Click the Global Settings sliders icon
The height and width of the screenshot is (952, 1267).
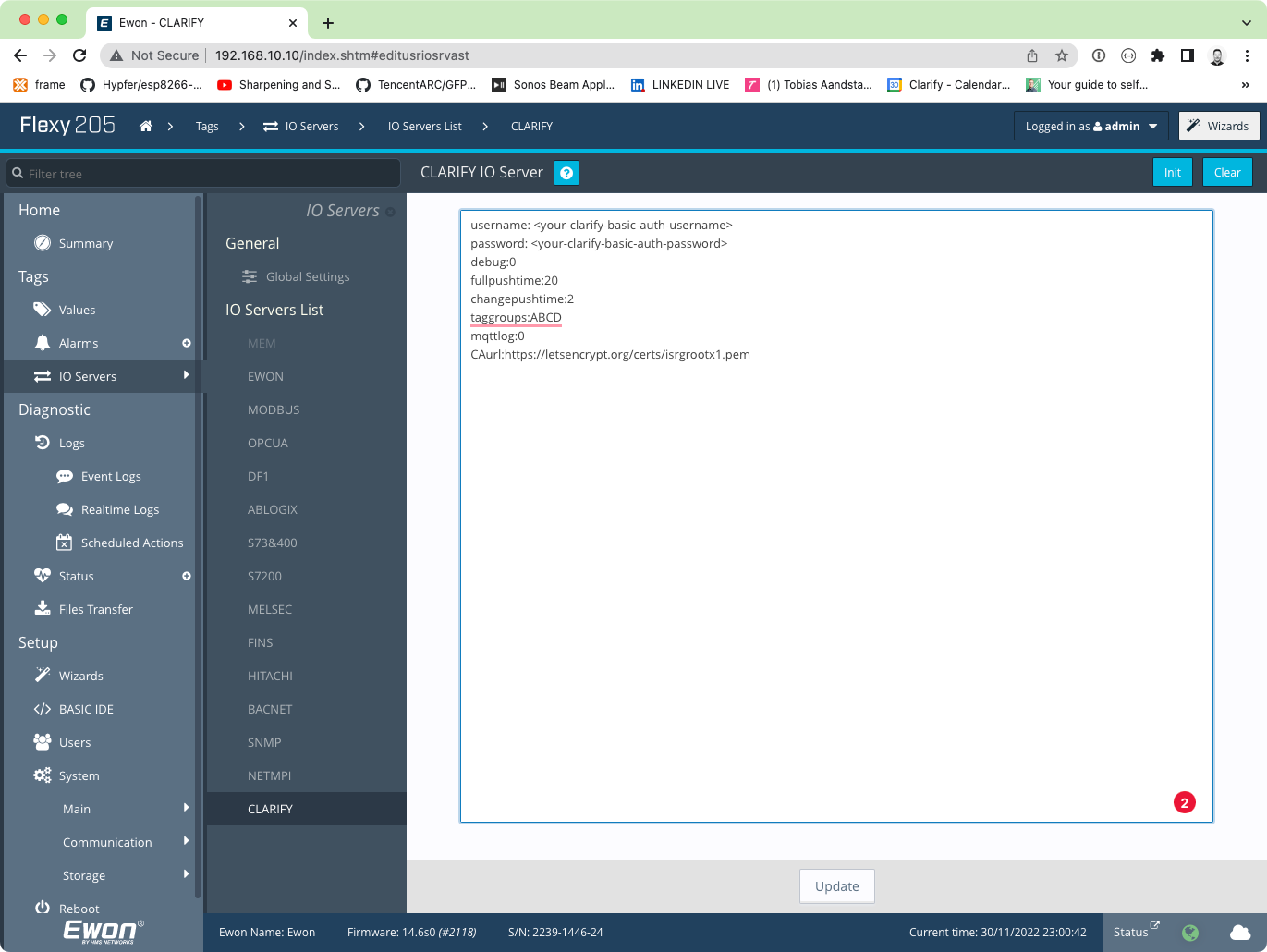coord(250,276)
